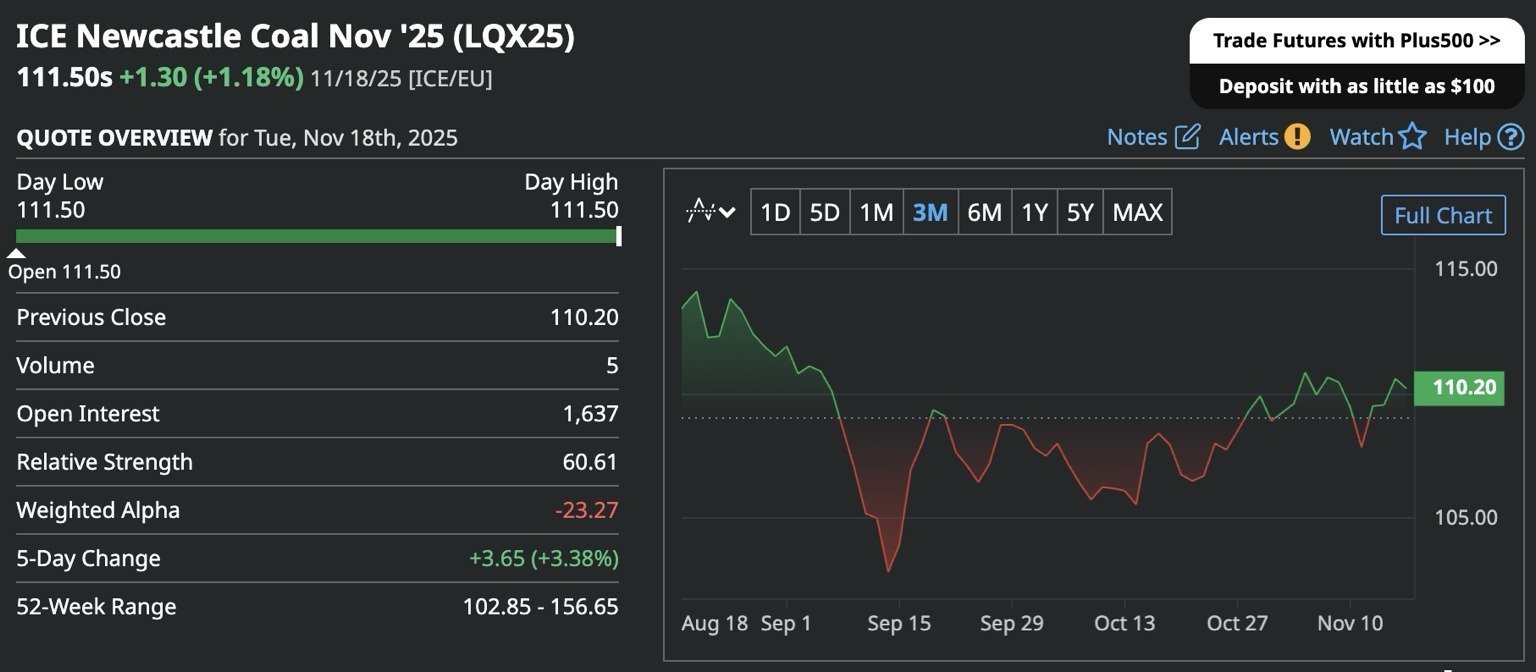Switch chart to 6M range

(984, 213)
